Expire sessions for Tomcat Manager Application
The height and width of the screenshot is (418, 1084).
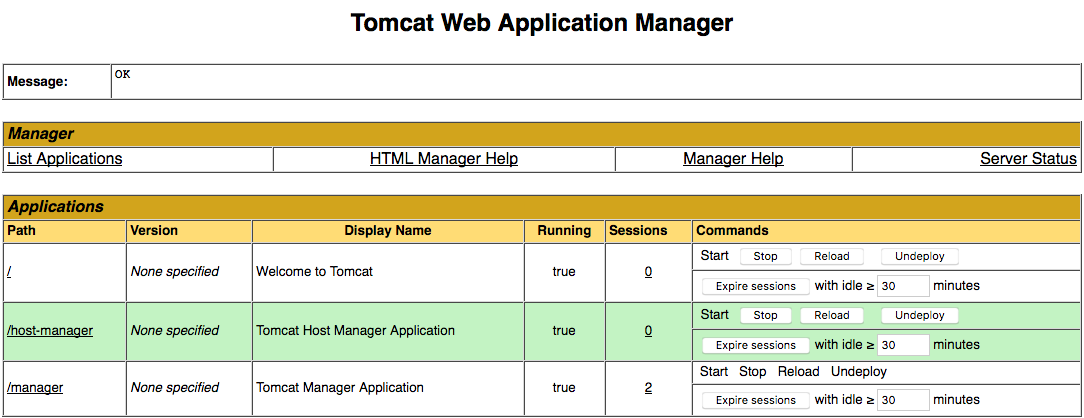(x=756, y=400)
